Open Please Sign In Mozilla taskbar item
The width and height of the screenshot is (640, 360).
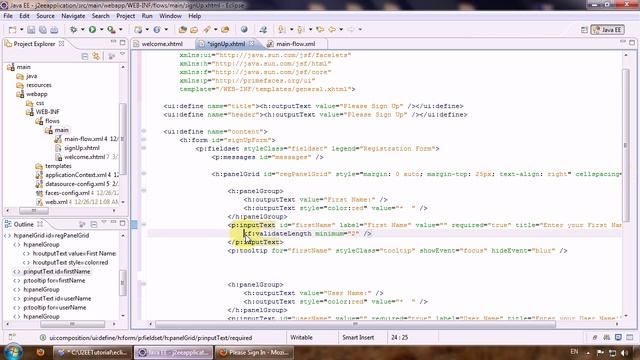255,352
